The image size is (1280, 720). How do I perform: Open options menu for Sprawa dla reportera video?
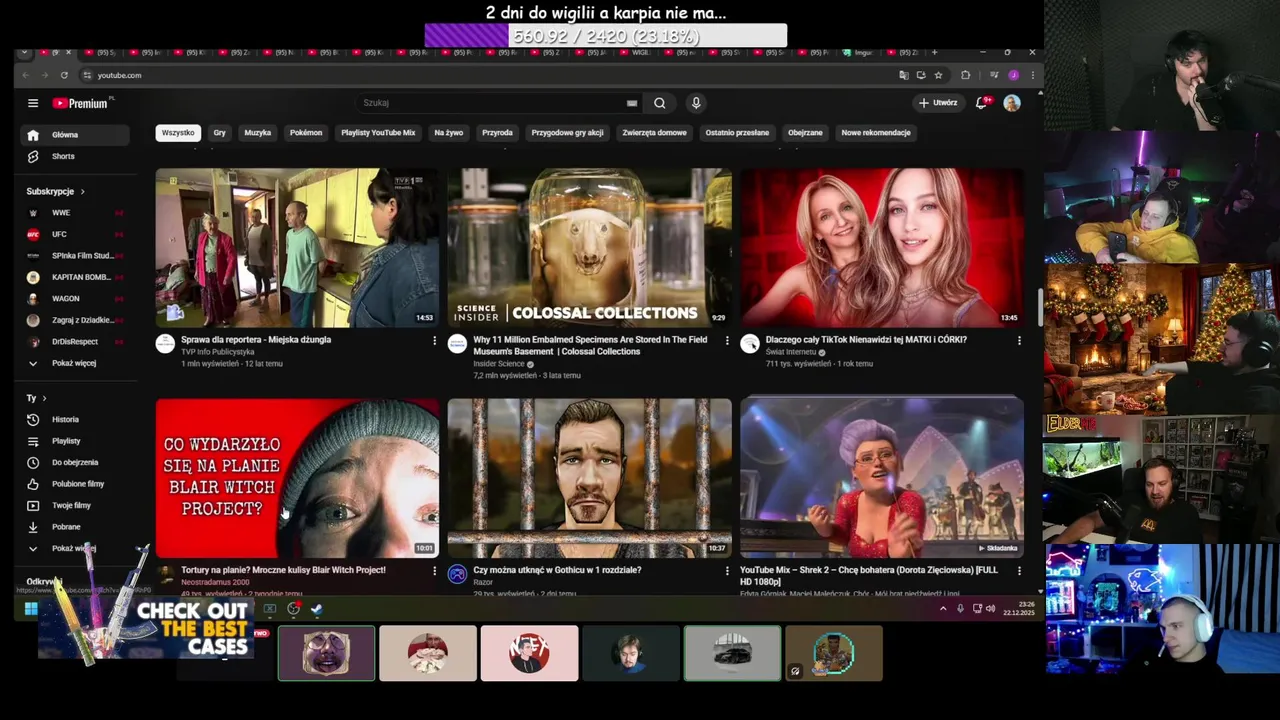tap(434, 341)
